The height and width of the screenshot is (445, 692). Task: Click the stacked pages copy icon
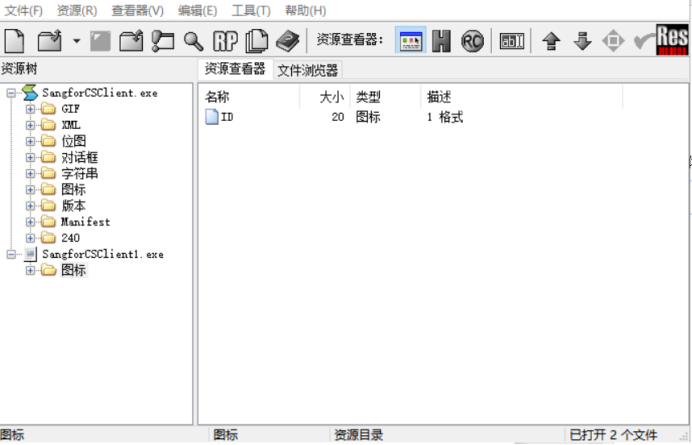(x=256, y=41)
